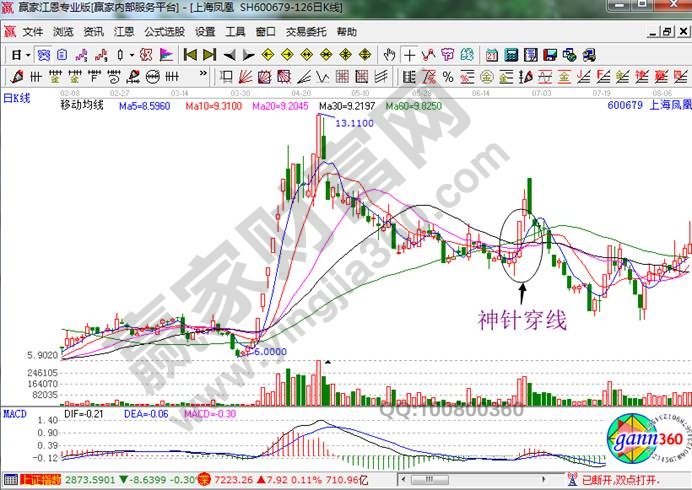Open the calendar icon in toolbar
Screen dimensions: 692x490
(x=492, y=55)
